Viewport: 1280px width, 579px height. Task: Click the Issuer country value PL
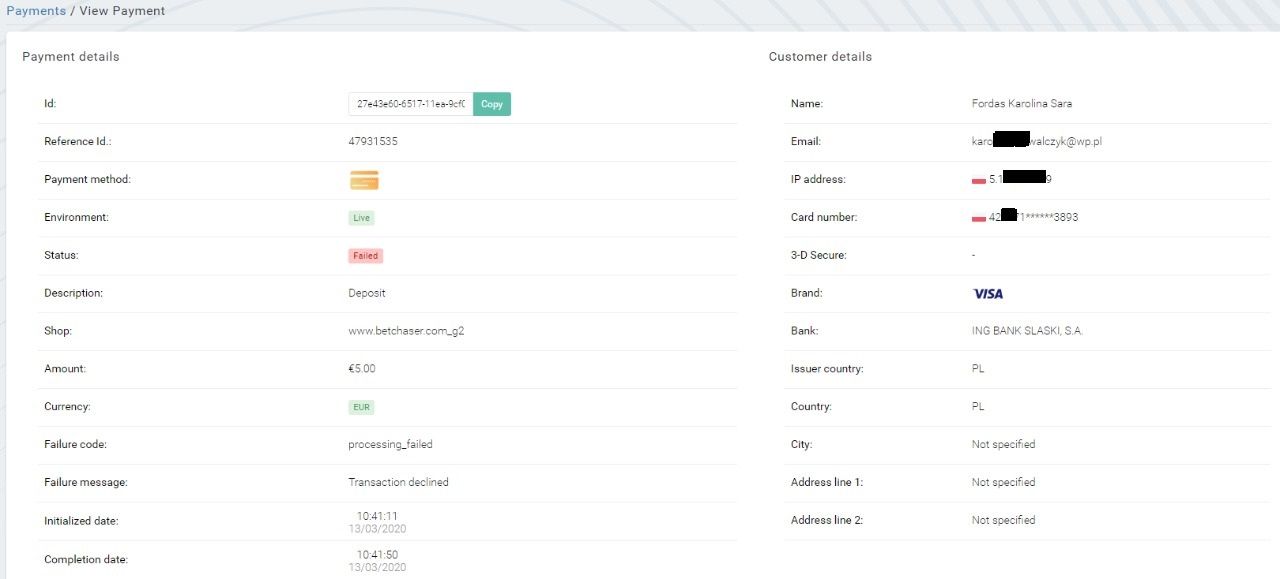(978, 369)
